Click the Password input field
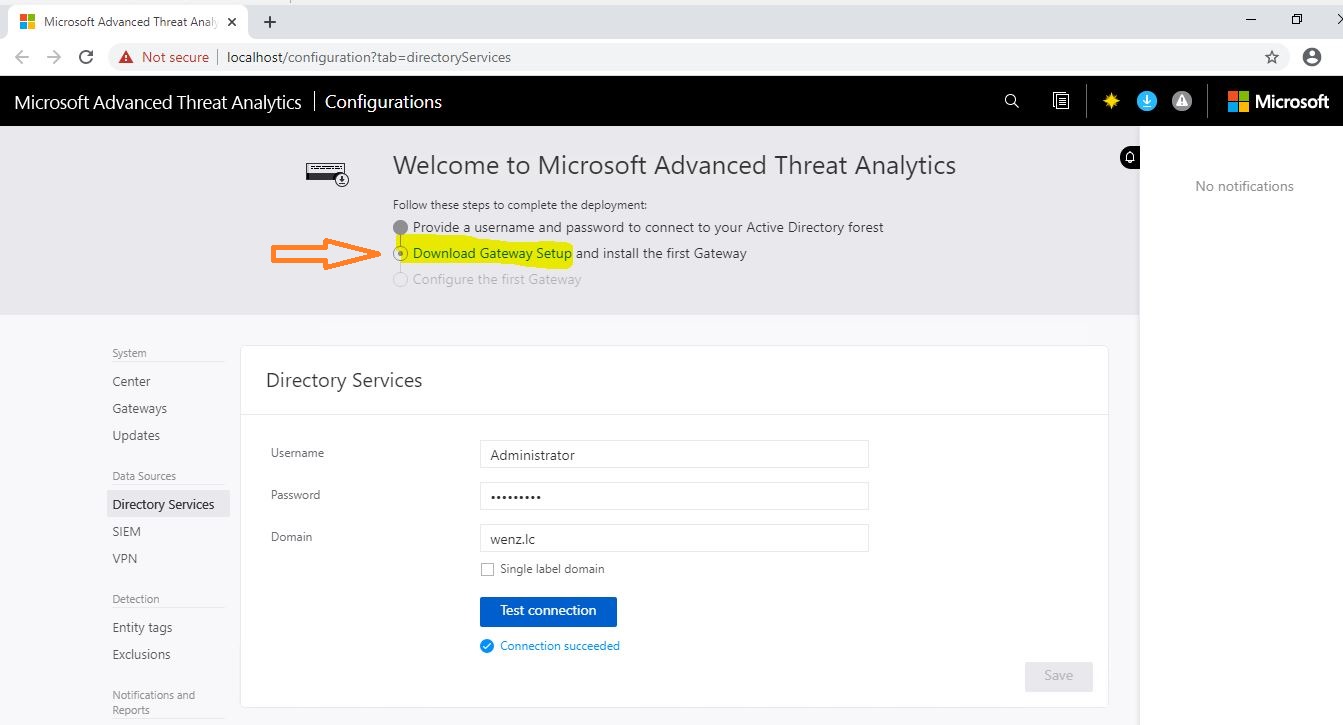 pyautogui.click(x=674, y=496)
